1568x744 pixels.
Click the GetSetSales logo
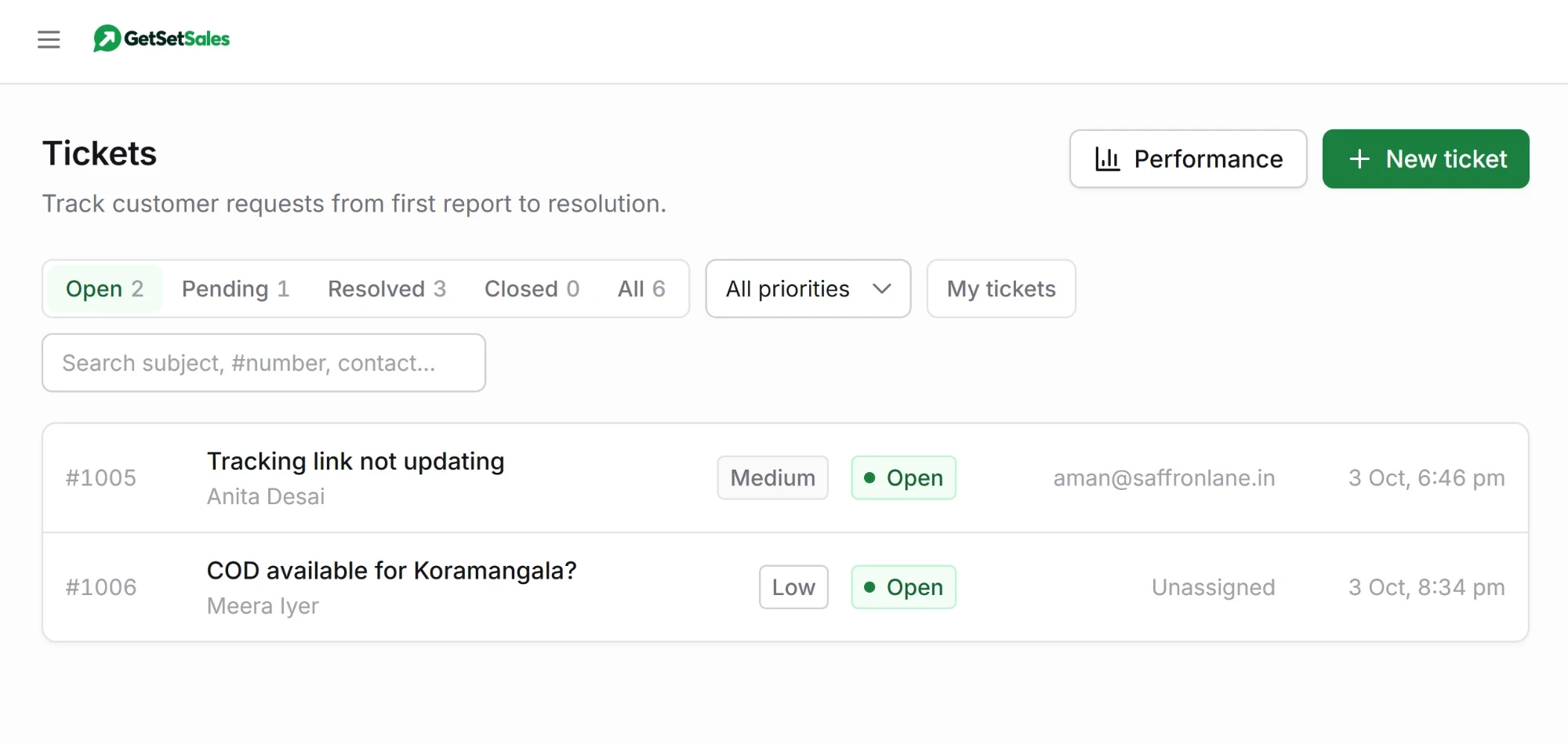(162, 38)
